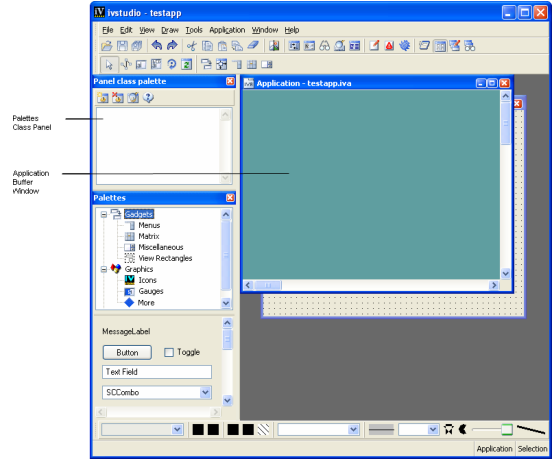Check the Toggle checkbox in gadgets palette
Screen dimensions: 560x461
[169, 352]
